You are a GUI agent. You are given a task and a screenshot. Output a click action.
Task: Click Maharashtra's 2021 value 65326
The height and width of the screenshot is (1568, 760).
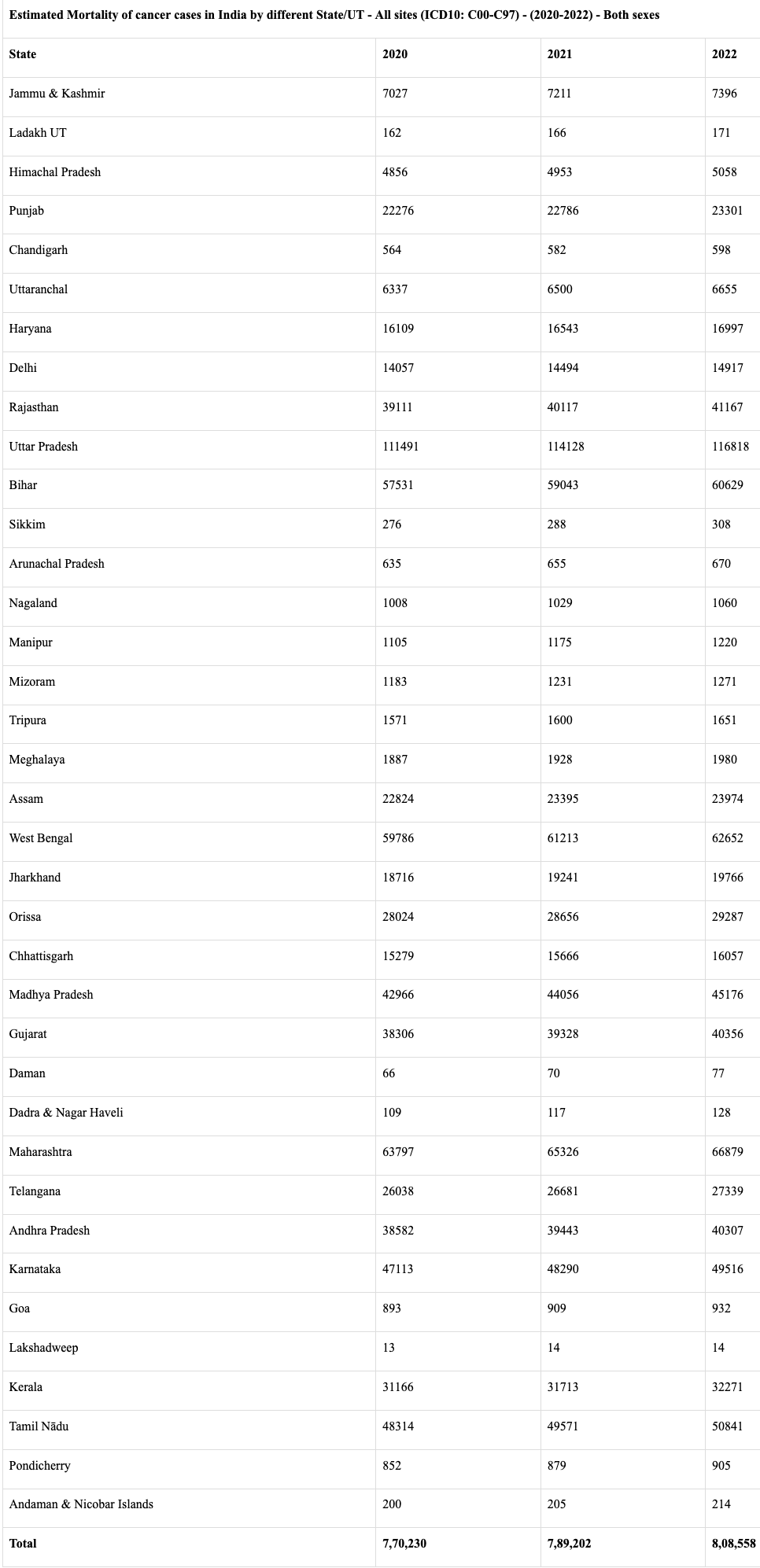pyautogui.click(x=563, y=1152)
